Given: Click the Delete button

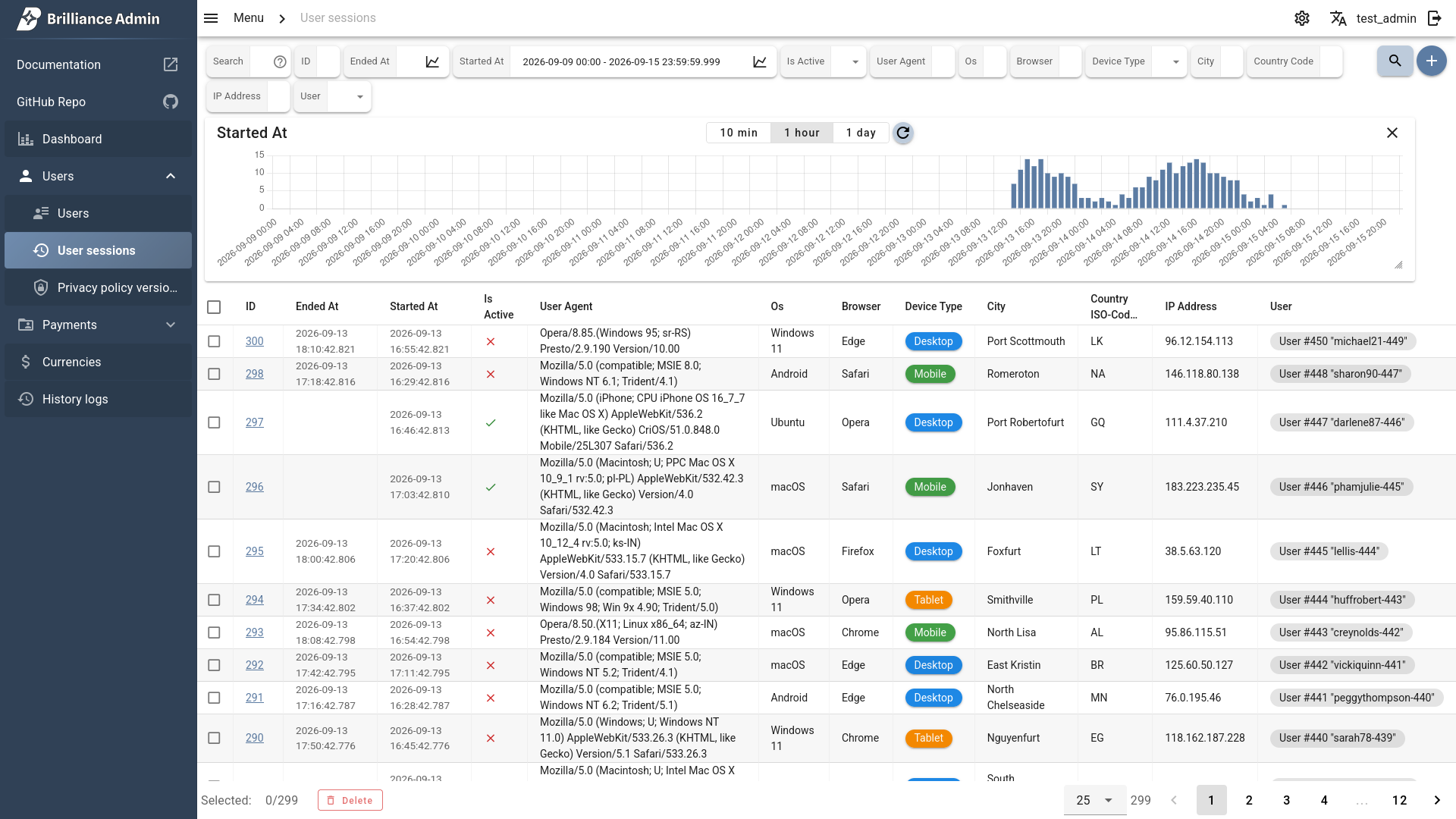Looking at the screenshot, I should pyautogui.click(x=350, y=800).
